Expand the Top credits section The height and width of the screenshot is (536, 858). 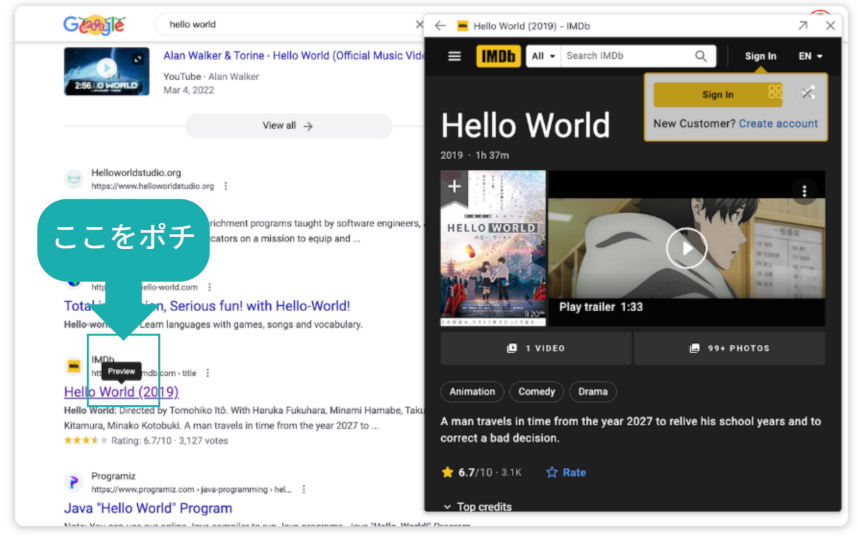point(477,506)
